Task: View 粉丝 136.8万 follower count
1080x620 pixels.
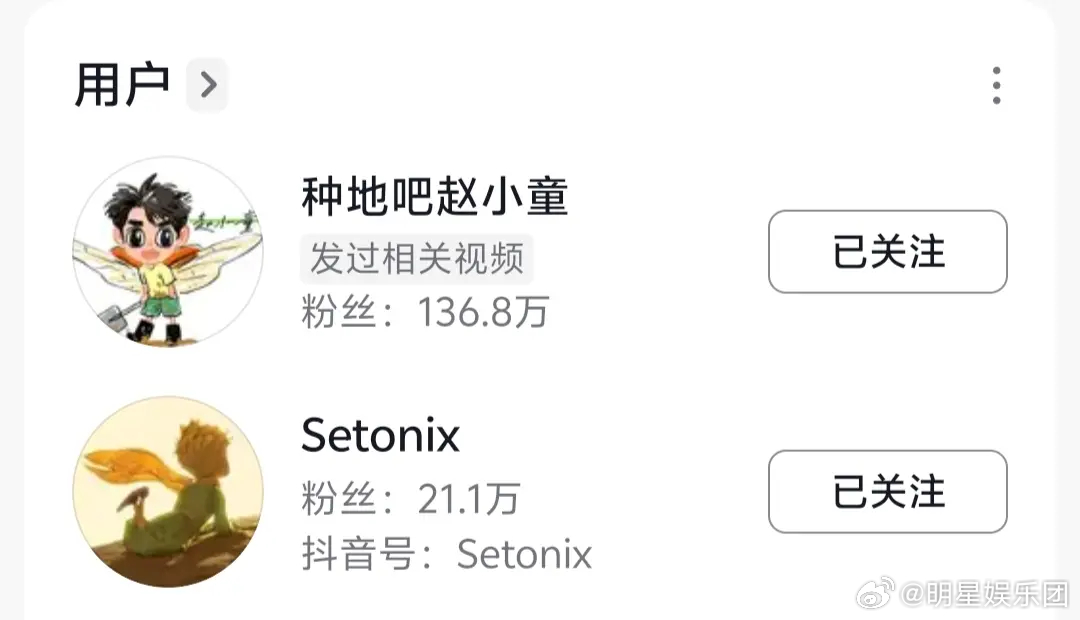Action: tap(425, 312)
